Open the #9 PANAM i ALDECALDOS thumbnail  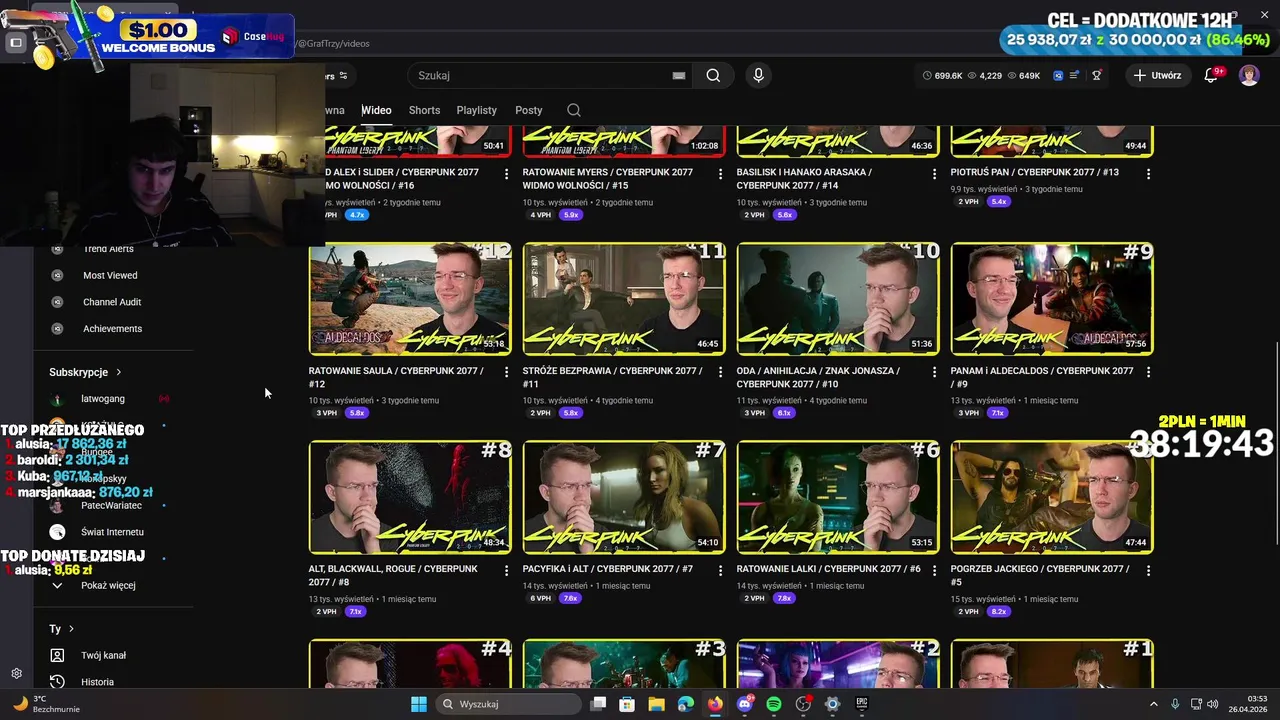(1052, 299)
